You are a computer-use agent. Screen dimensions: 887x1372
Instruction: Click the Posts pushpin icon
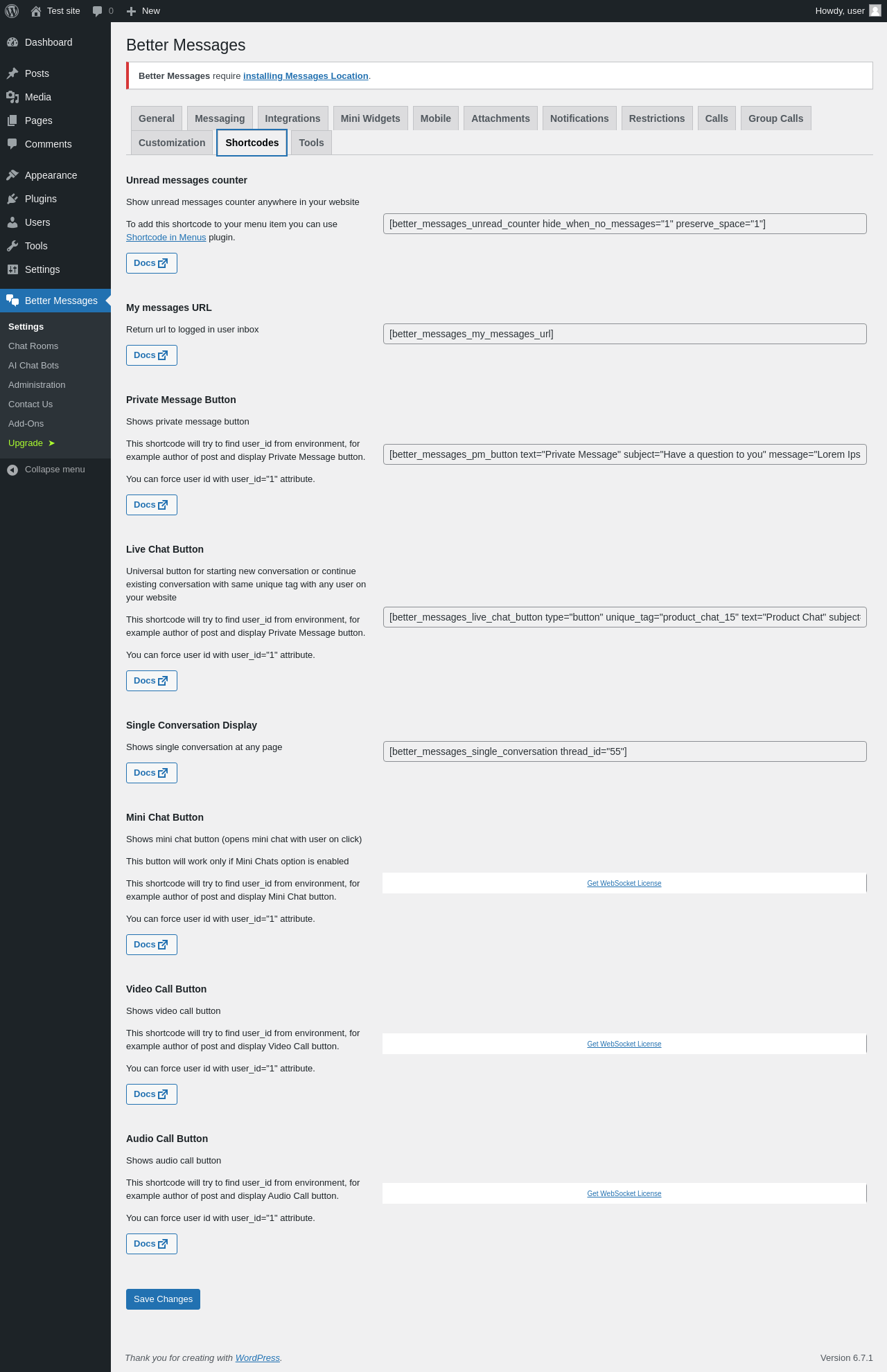[12, 73]
